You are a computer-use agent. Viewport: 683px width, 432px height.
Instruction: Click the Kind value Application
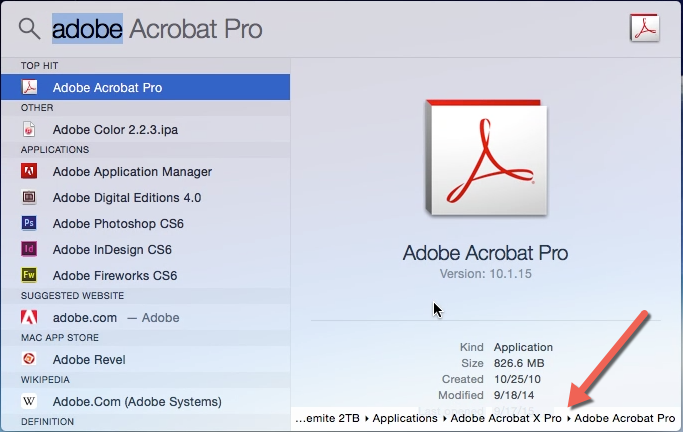coord(523,347)
